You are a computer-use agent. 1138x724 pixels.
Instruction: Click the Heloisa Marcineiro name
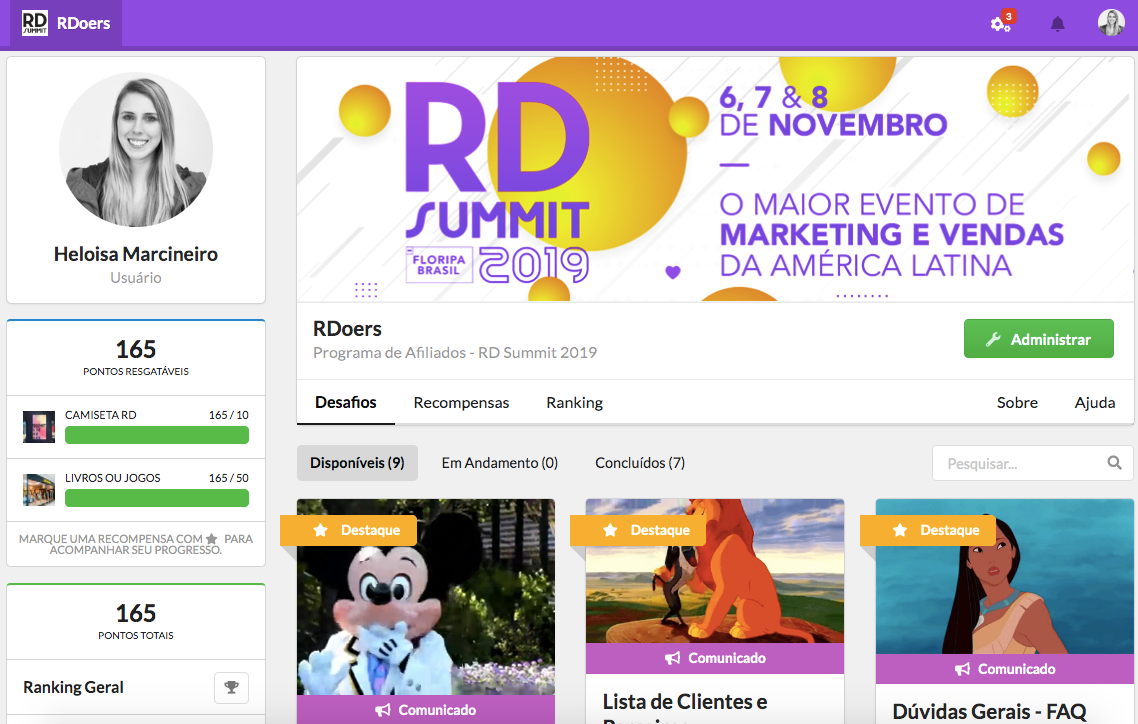pos(136,254)
